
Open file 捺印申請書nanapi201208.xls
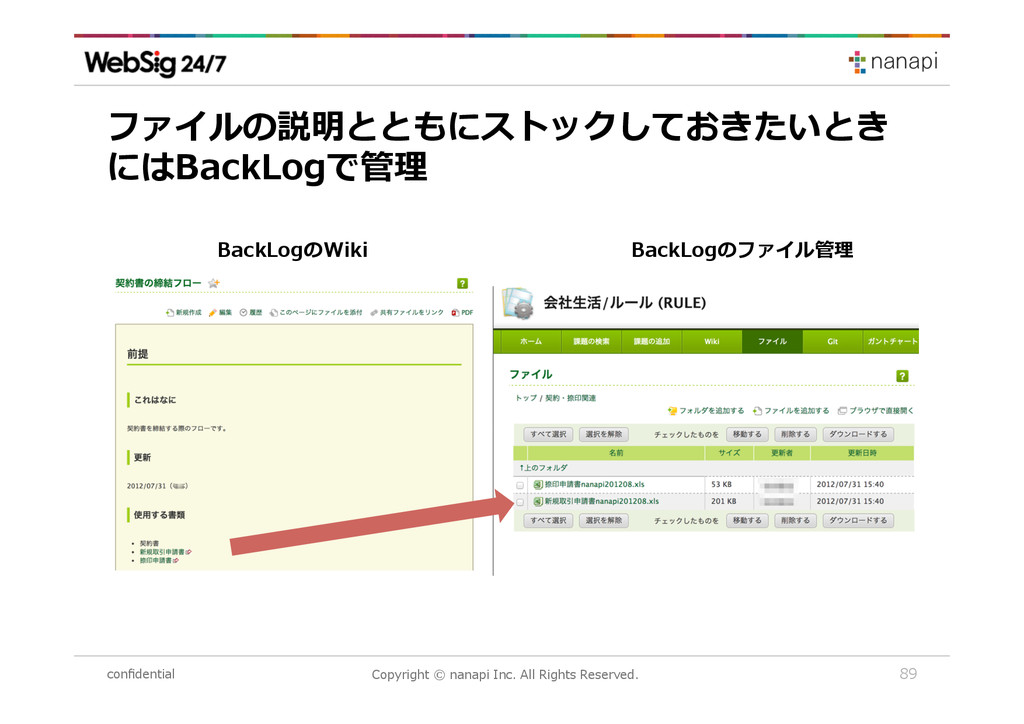[594, 484]
